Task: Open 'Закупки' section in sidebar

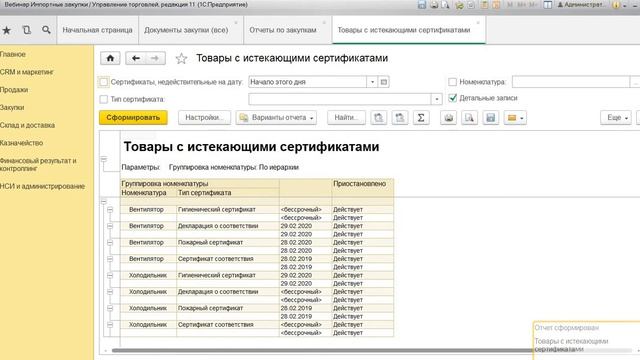Action: pyautogui.click(x=12, y=108)
